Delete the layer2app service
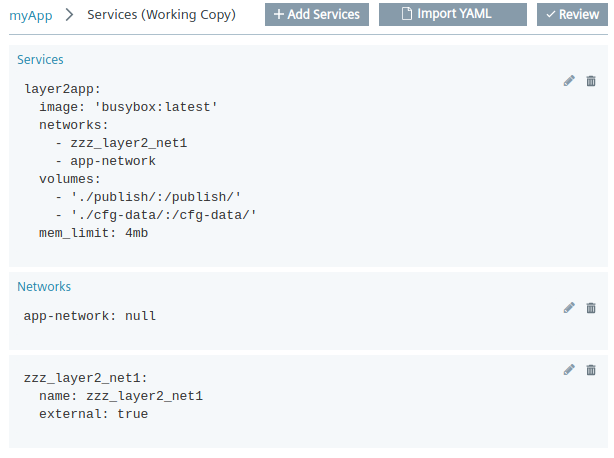614x458 pixels. (x=591, y=81)
